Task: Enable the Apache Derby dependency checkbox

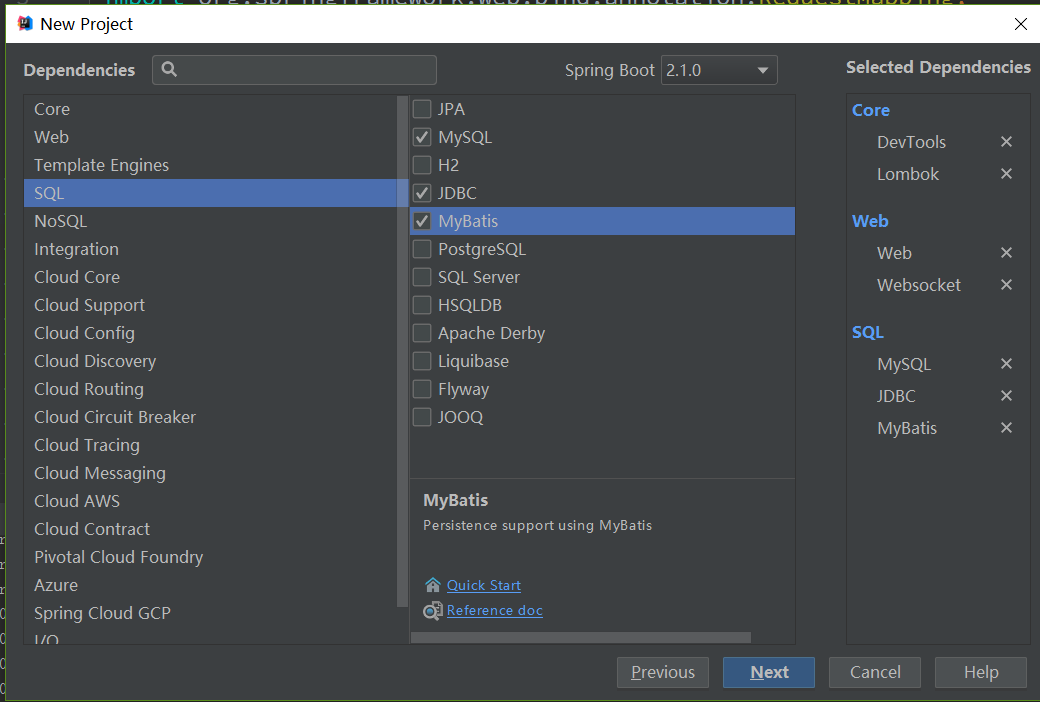Action: [x=422, y=333]
